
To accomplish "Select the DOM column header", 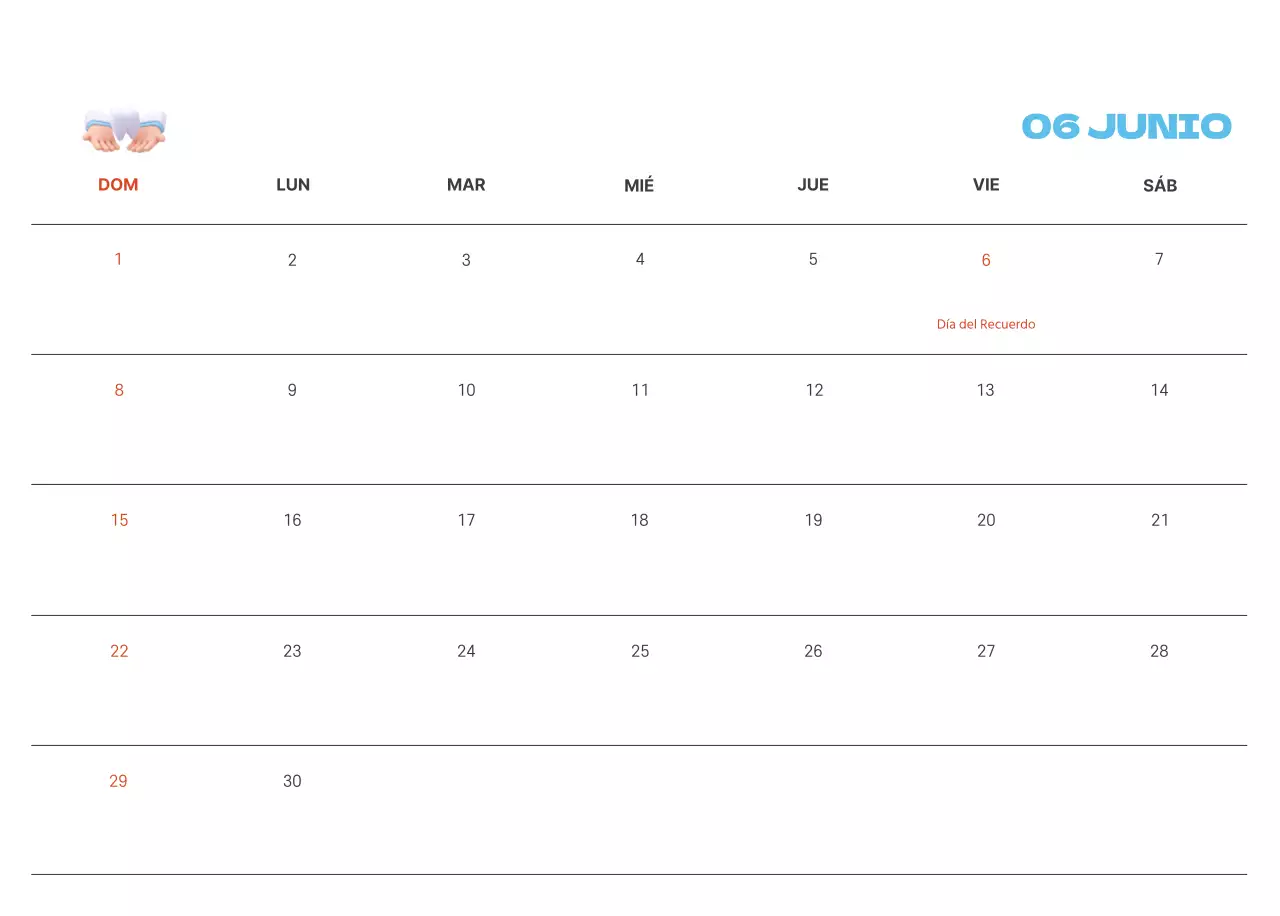I will [x=118, y=185].
